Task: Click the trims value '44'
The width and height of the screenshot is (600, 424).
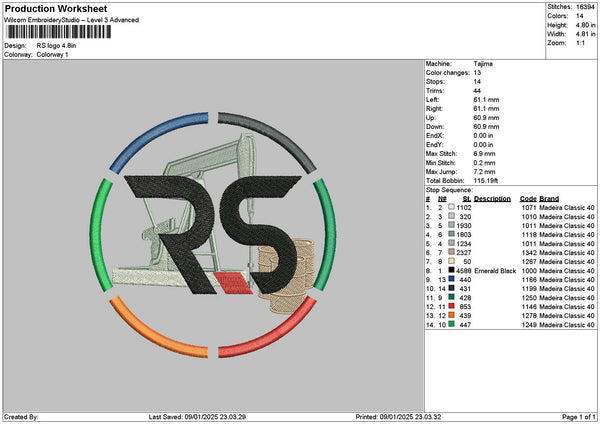Action: pyautogui.click(x=477, y=91)
